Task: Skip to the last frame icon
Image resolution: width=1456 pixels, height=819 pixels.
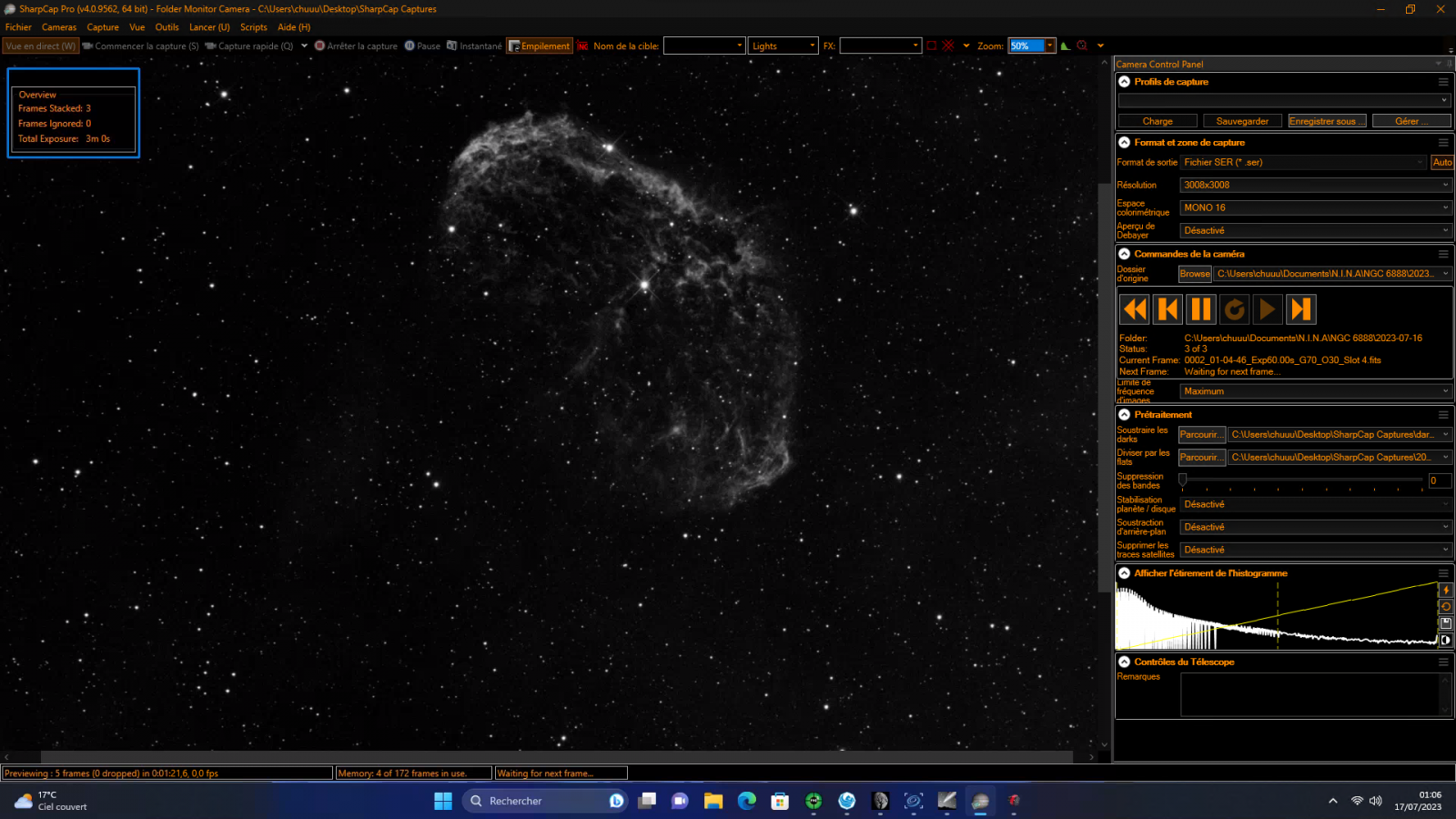Action: tap(1300, 309)
